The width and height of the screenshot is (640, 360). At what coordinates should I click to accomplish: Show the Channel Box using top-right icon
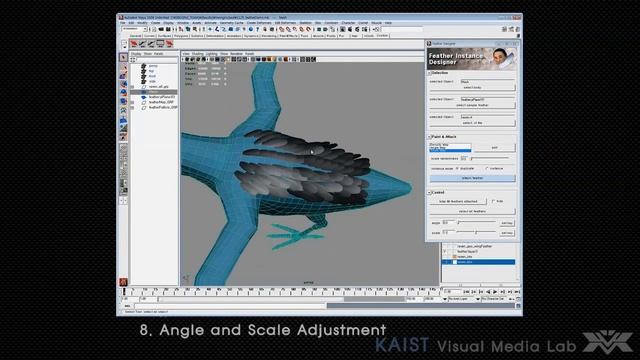point(518,29)
